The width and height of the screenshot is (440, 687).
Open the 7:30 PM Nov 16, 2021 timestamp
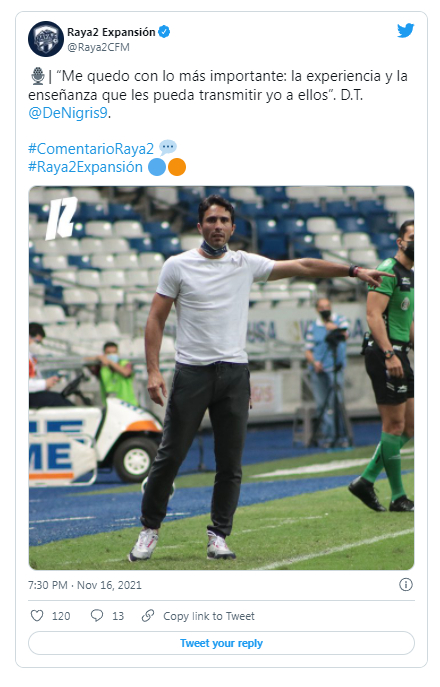point(85,585)
